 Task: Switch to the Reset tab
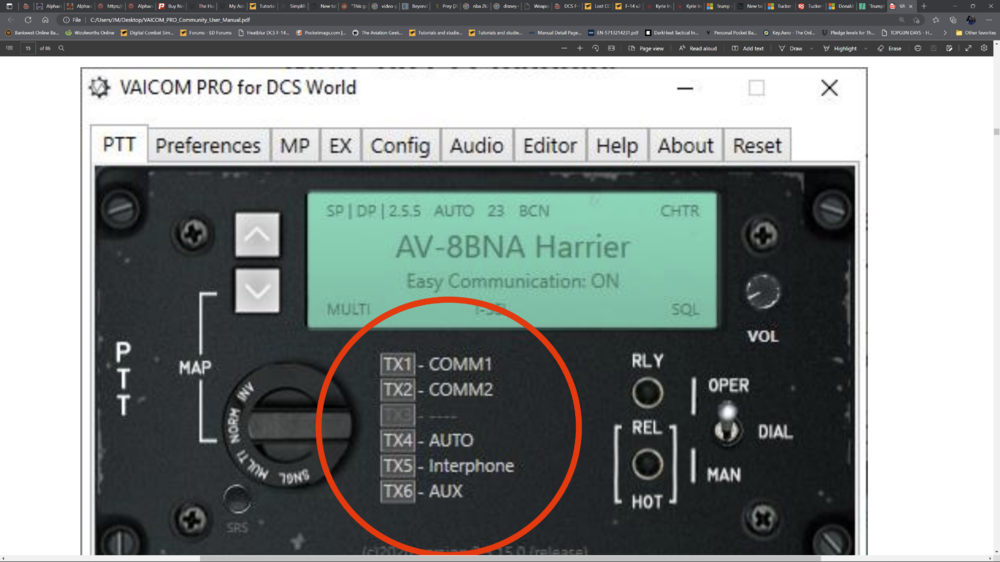(x=757, y=145)
